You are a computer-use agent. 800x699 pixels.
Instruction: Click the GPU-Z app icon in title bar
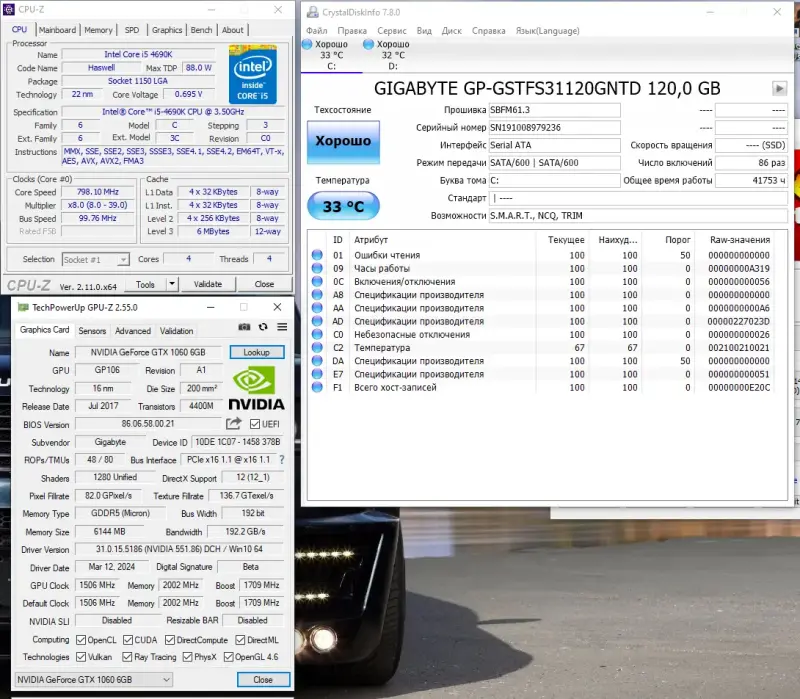coord(23,307)
